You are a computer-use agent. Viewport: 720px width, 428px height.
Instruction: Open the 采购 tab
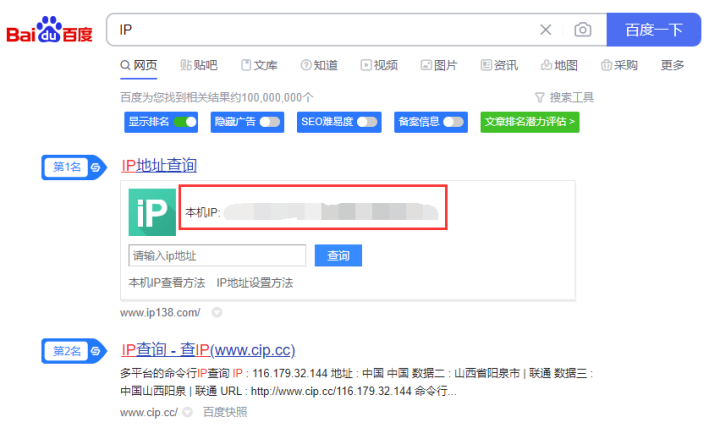(x=619, y=65)
